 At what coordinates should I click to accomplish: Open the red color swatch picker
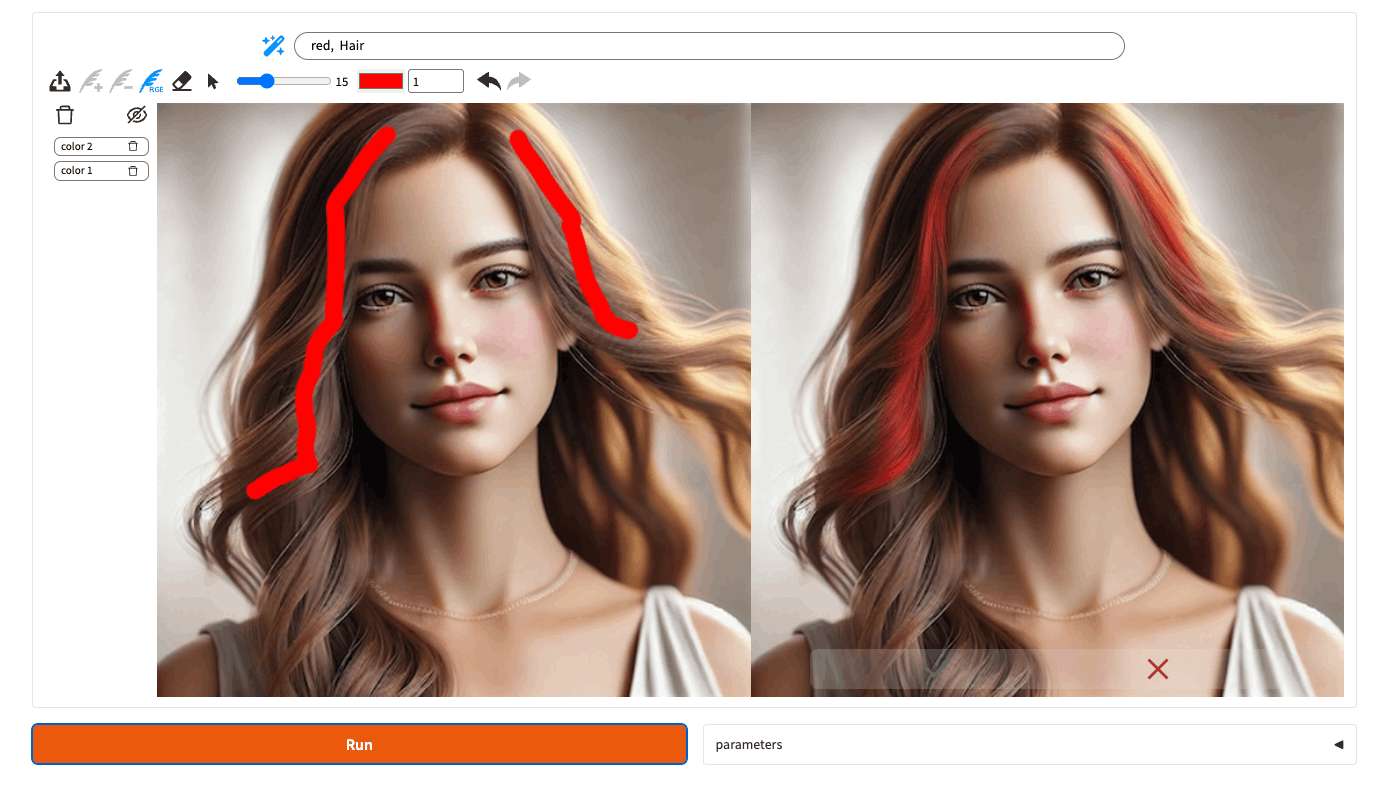(x=381, y=81)
